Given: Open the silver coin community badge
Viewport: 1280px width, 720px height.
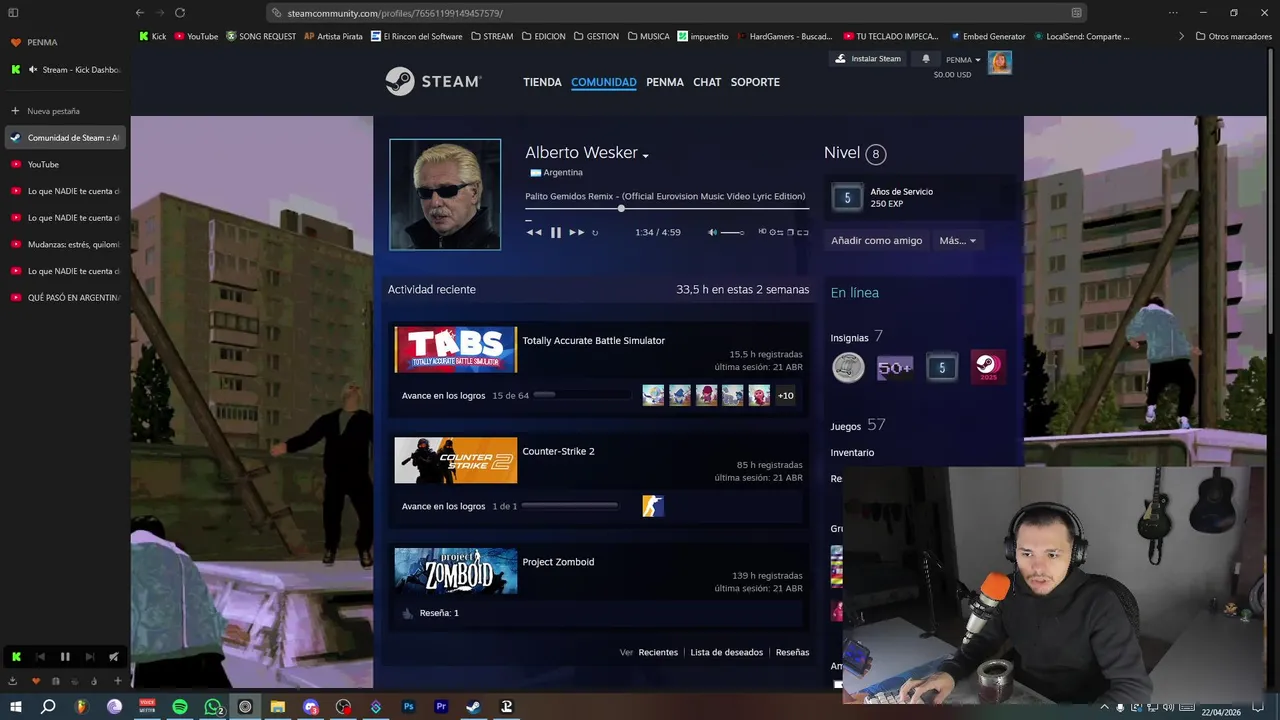Looking at the screenshot, I should point(848,368).
